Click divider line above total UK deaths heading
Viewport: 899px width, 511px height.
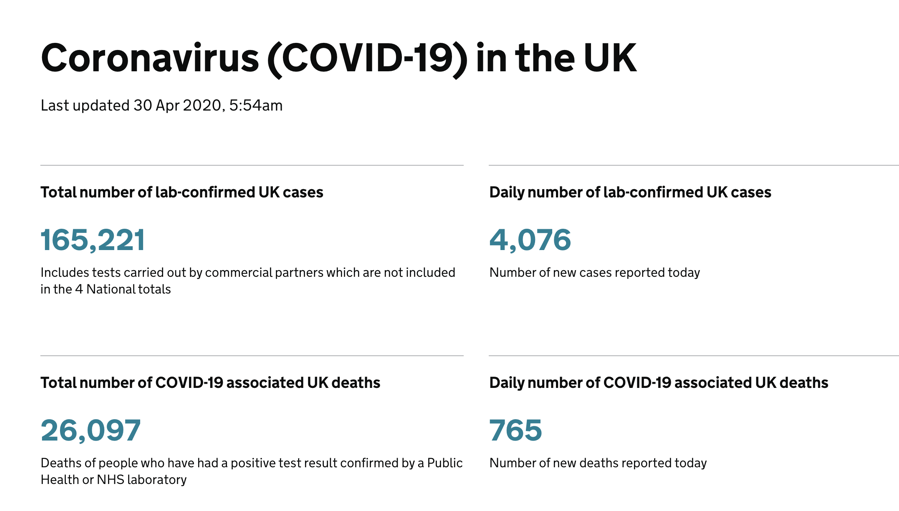pyautogui.click(x=252, y=355)
